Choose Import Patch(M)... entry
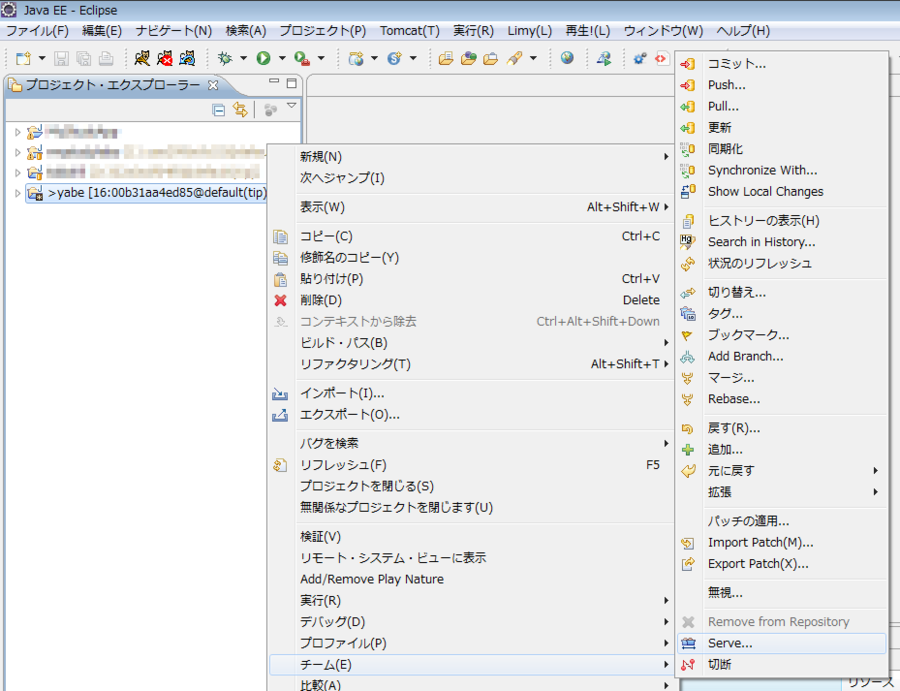 (782, 542)
